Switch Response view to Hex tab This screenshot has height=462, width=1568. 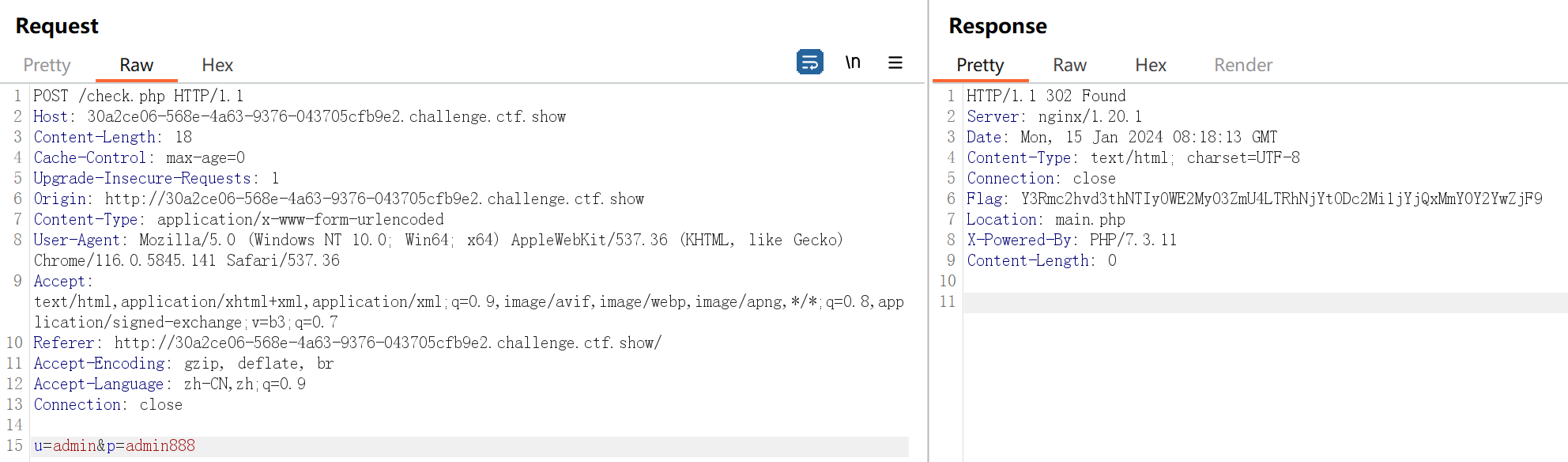click(x=1150, y=65)
